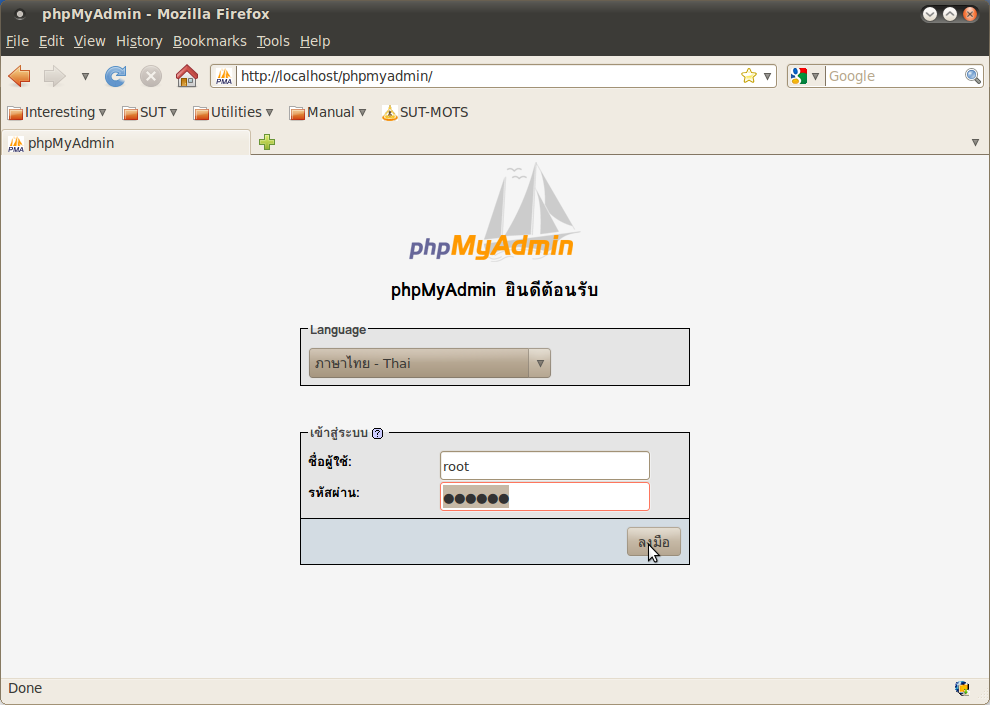Click the masked password field
This screenshot has height=705, width=990.
tap(544, 497)
